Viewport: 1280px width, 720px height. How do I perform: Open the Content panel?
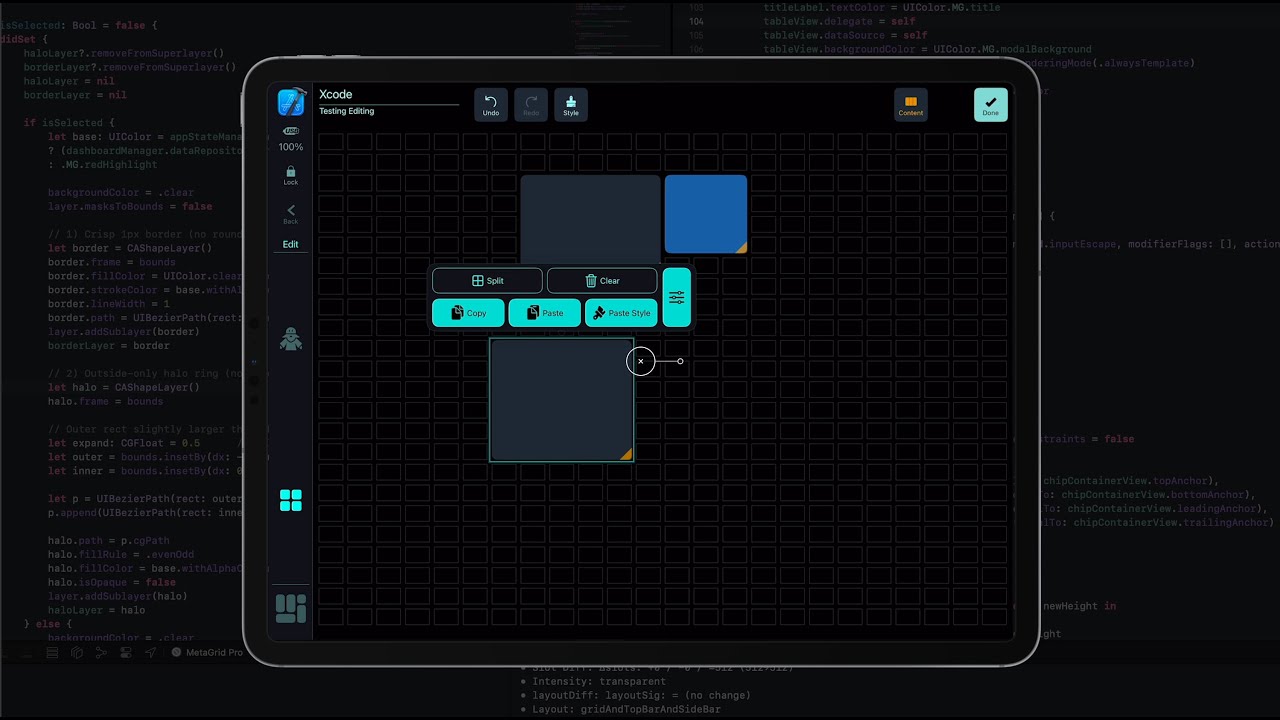point(910,105)
